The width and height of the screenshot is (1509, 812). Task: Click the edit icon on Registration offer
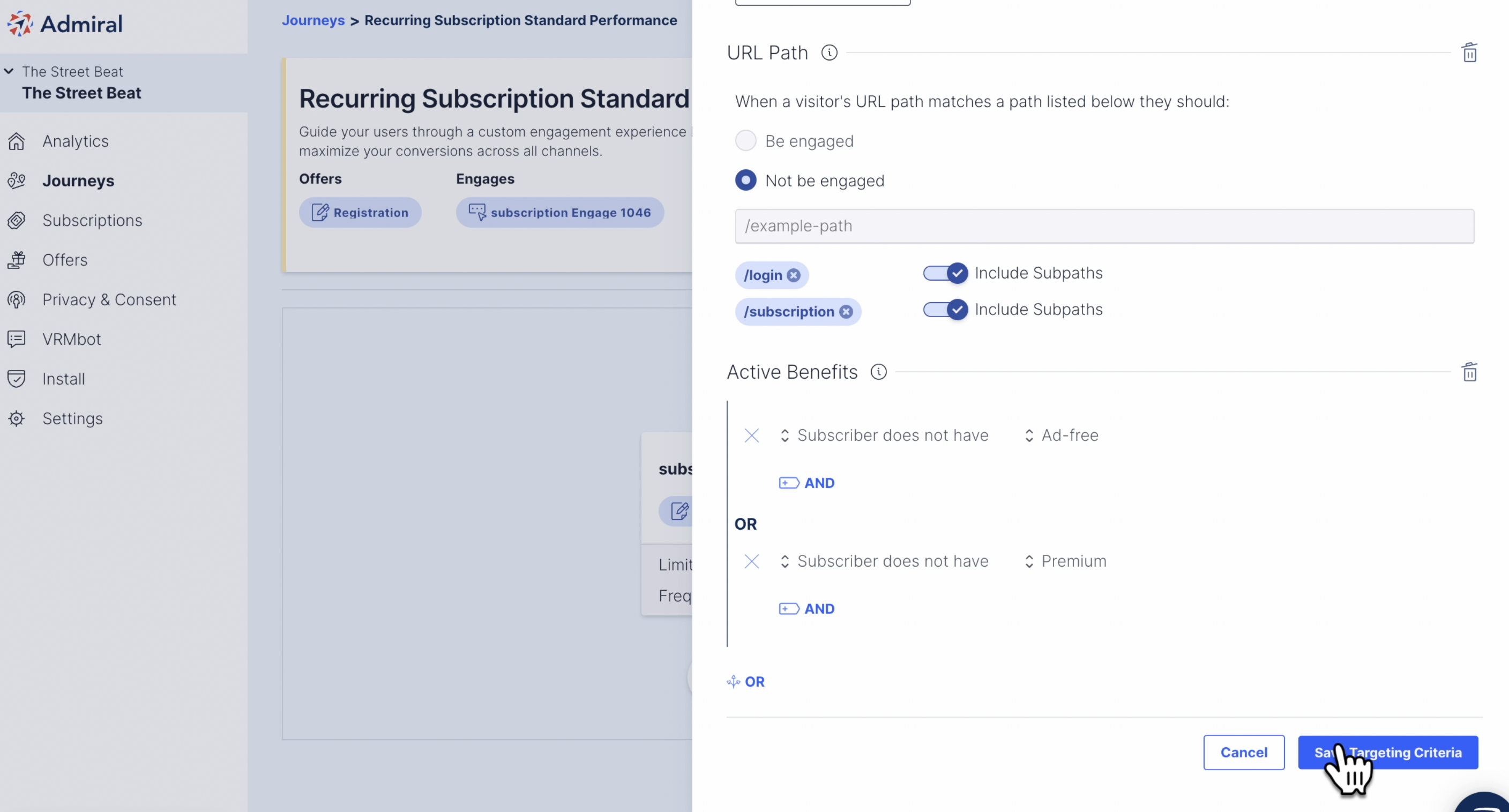[x=320, y=213]
